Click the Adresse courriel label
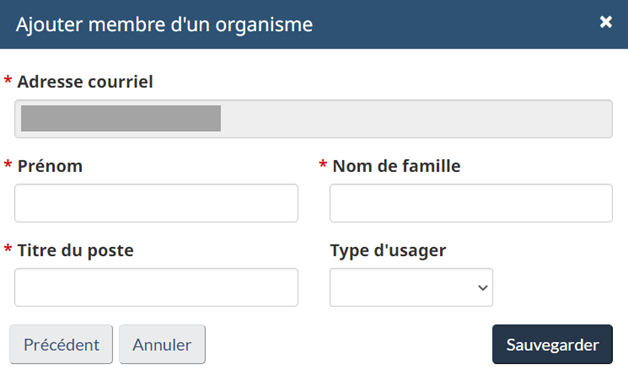Screen dimensions: 628x391 pyautogui.click(x=85, y=82)
